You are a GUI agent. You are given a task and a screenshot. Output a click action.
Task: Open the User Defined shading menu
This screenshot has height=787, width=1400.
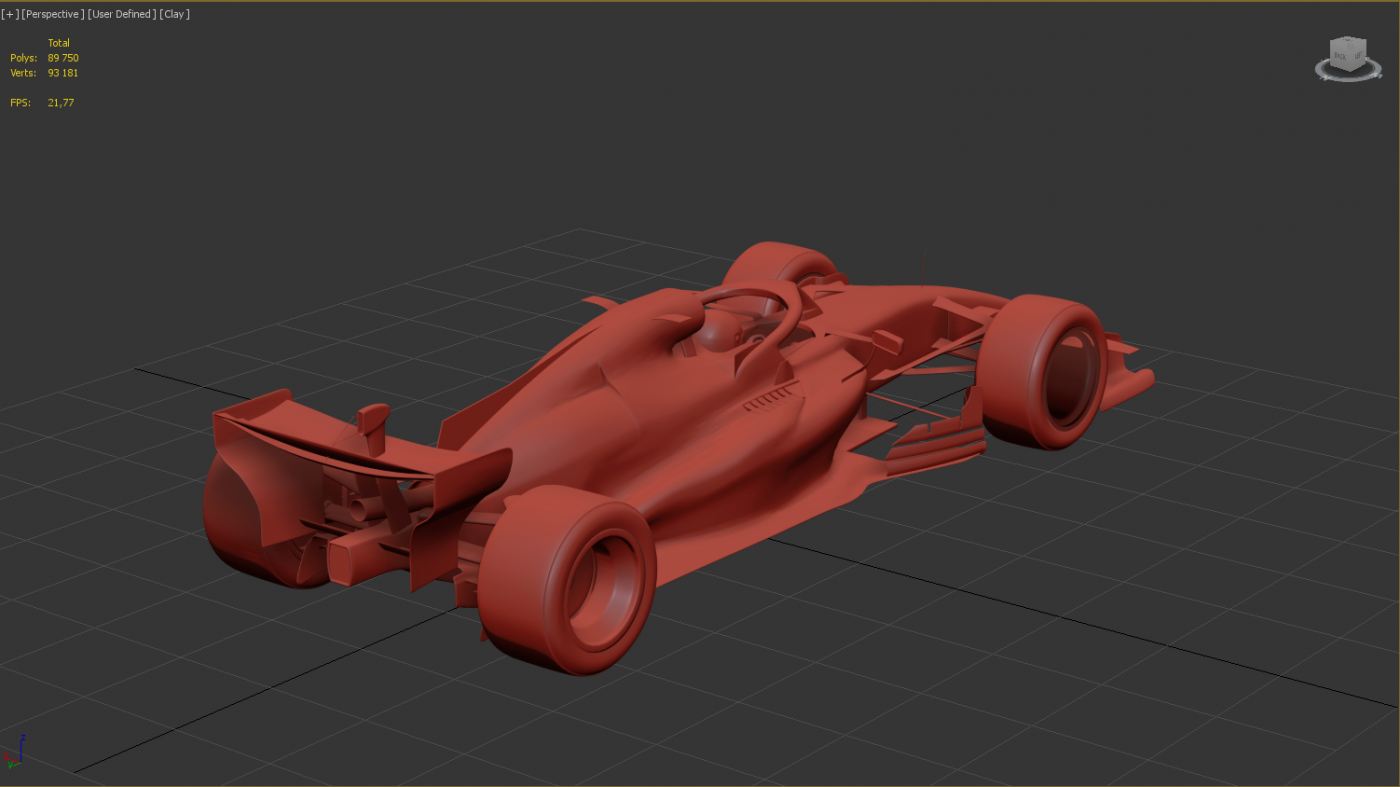121,14
